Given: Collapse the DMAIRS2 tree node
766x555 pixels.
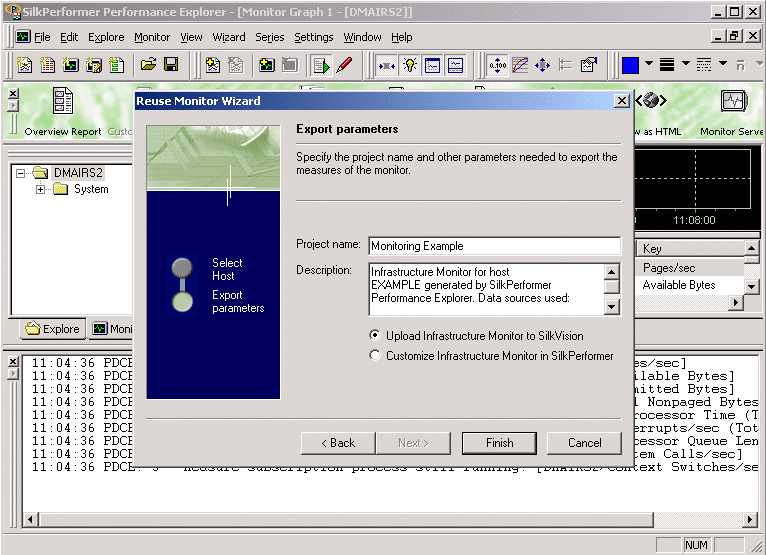Looking at the screenshot, I should (x=20, y=173).
